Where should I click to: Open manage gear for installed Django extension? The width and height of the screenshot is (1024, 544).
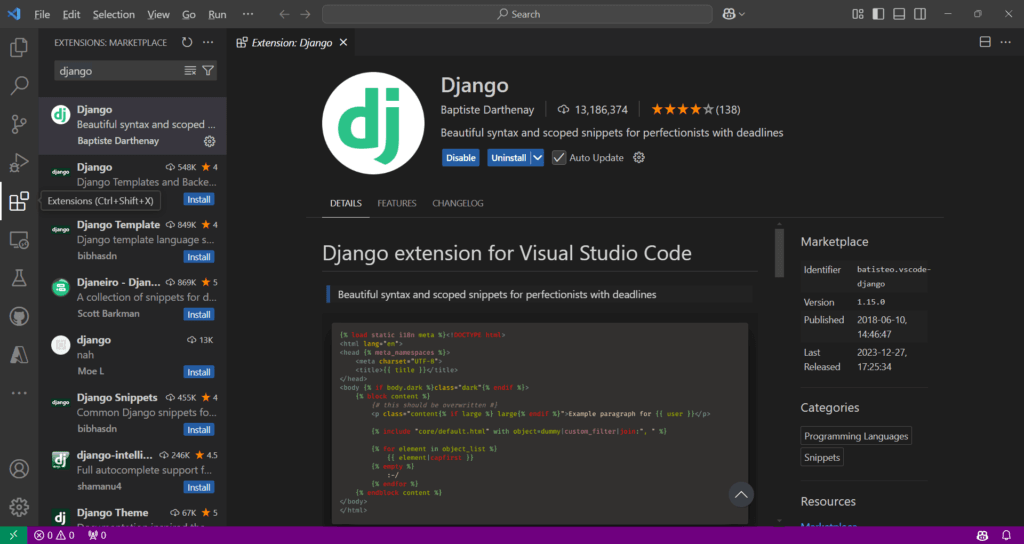[210, 141]
